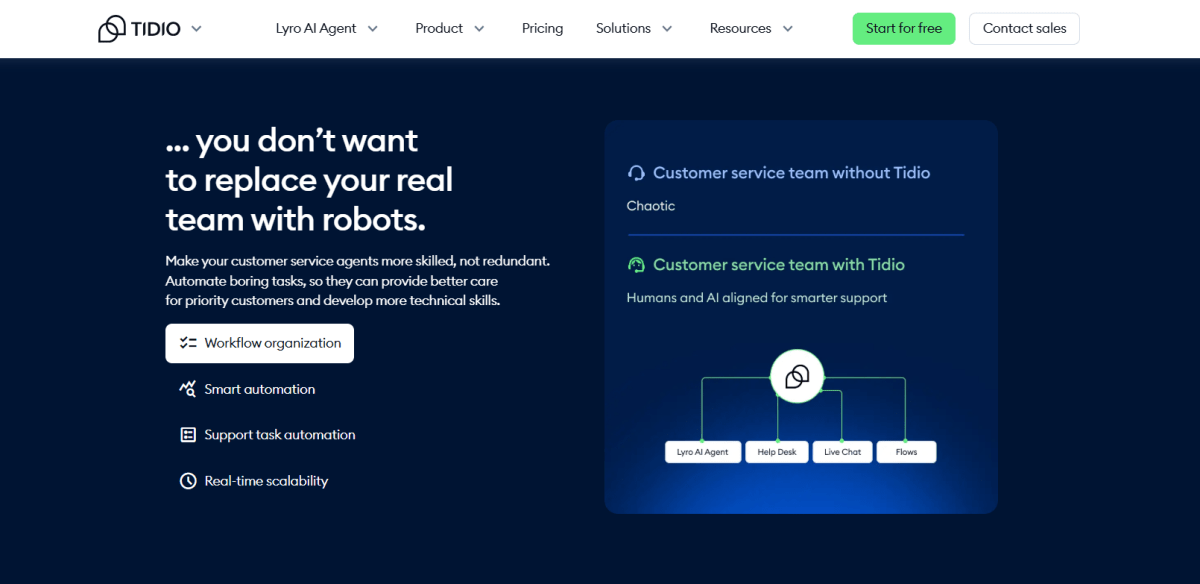Click the Contact sales button
The height and width of the screenshot is (584, 1200).
point(1024,28)
